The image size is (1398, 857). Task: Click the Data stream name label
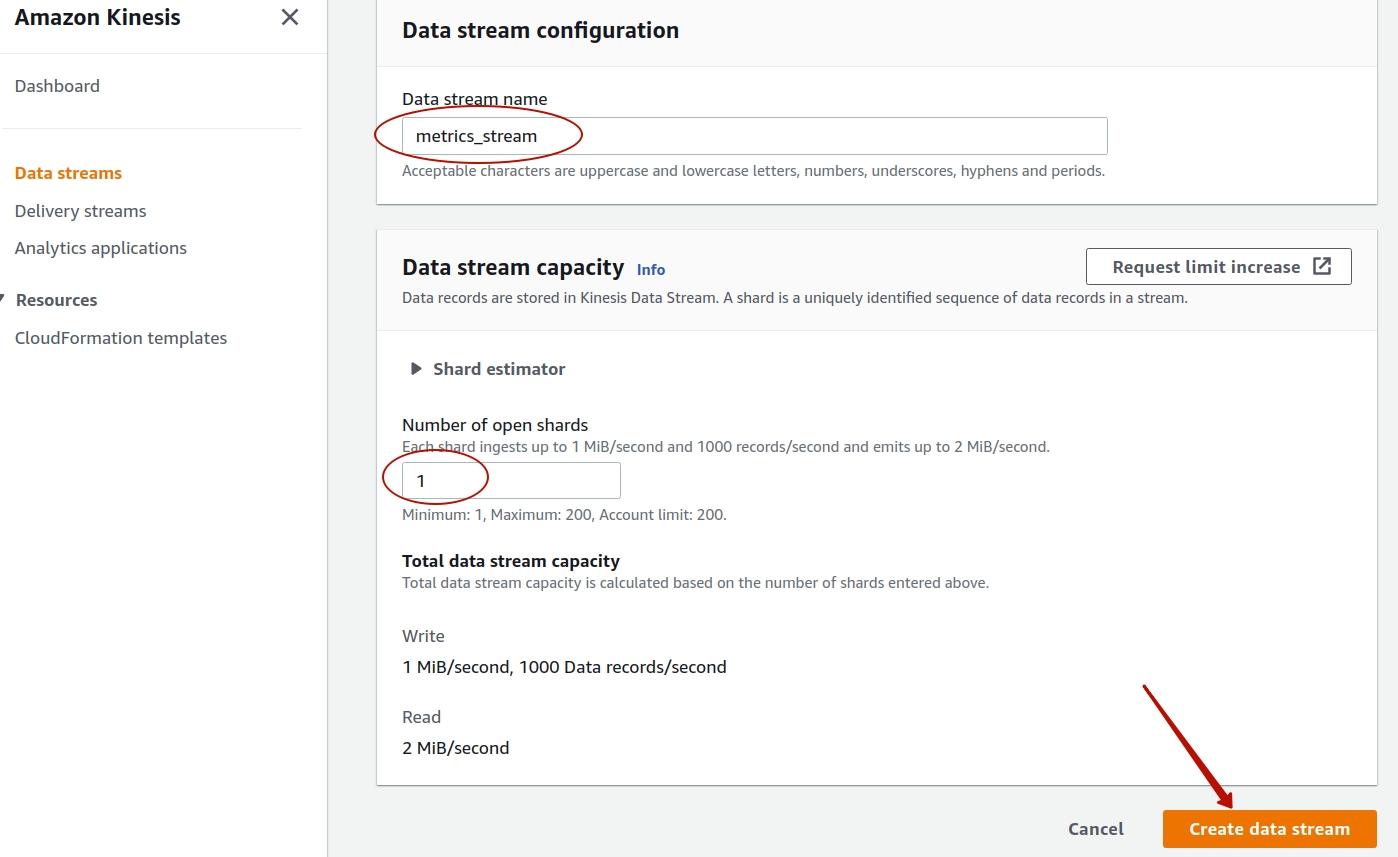pyautogui.click(x=474, y=99)
